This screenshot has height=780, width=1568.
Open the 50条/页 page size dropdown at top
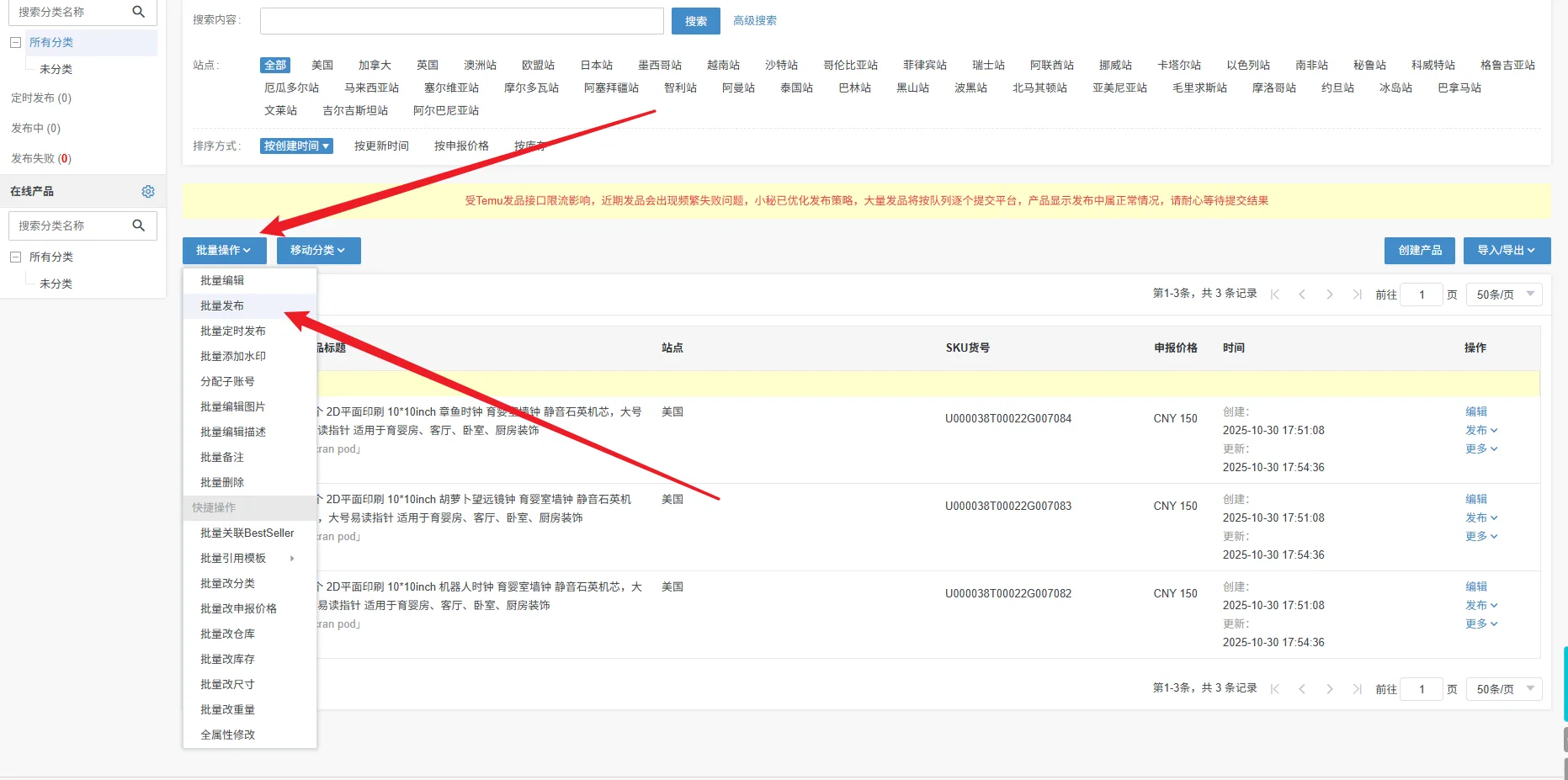point(1503,294)
